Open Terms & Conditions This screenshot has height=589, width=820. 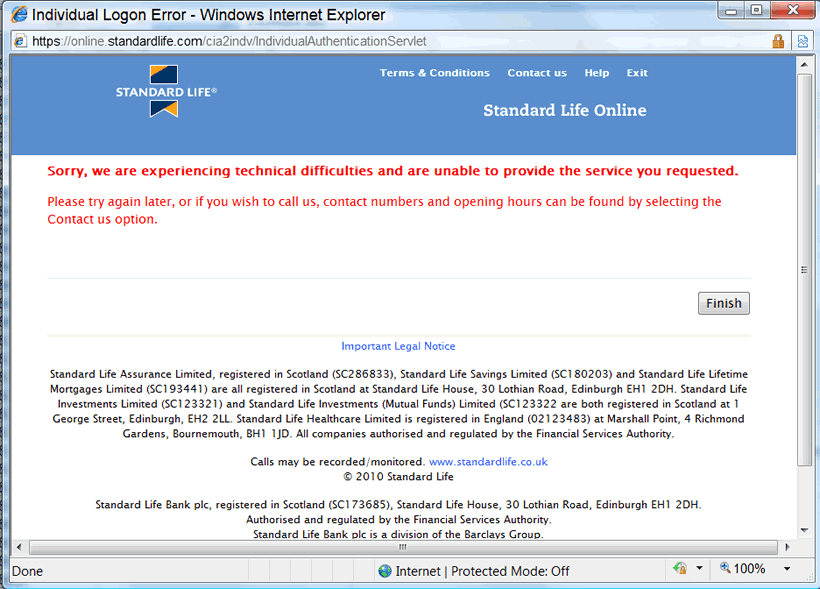click(x=435, y=73)
